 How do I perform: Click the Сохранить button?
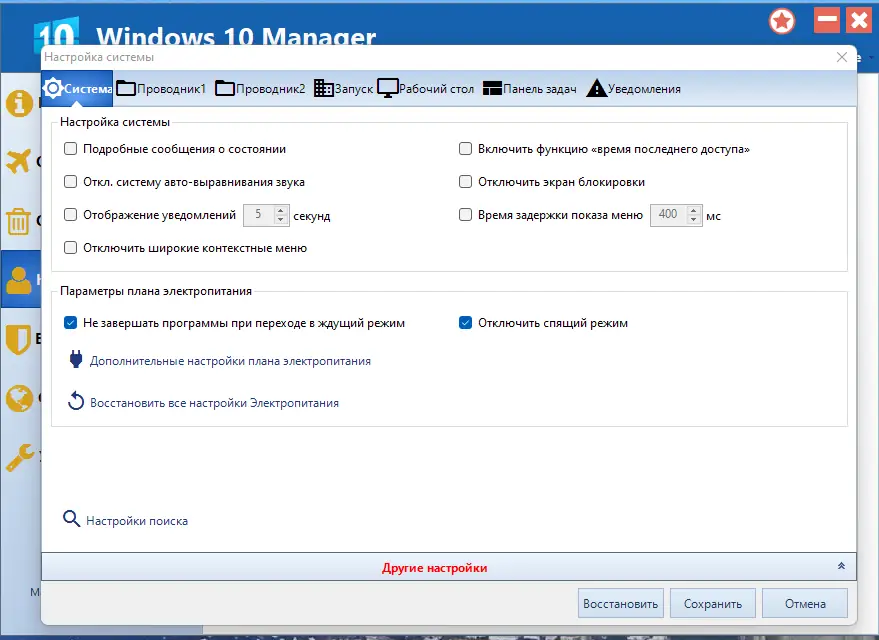(x=713, y=604)
